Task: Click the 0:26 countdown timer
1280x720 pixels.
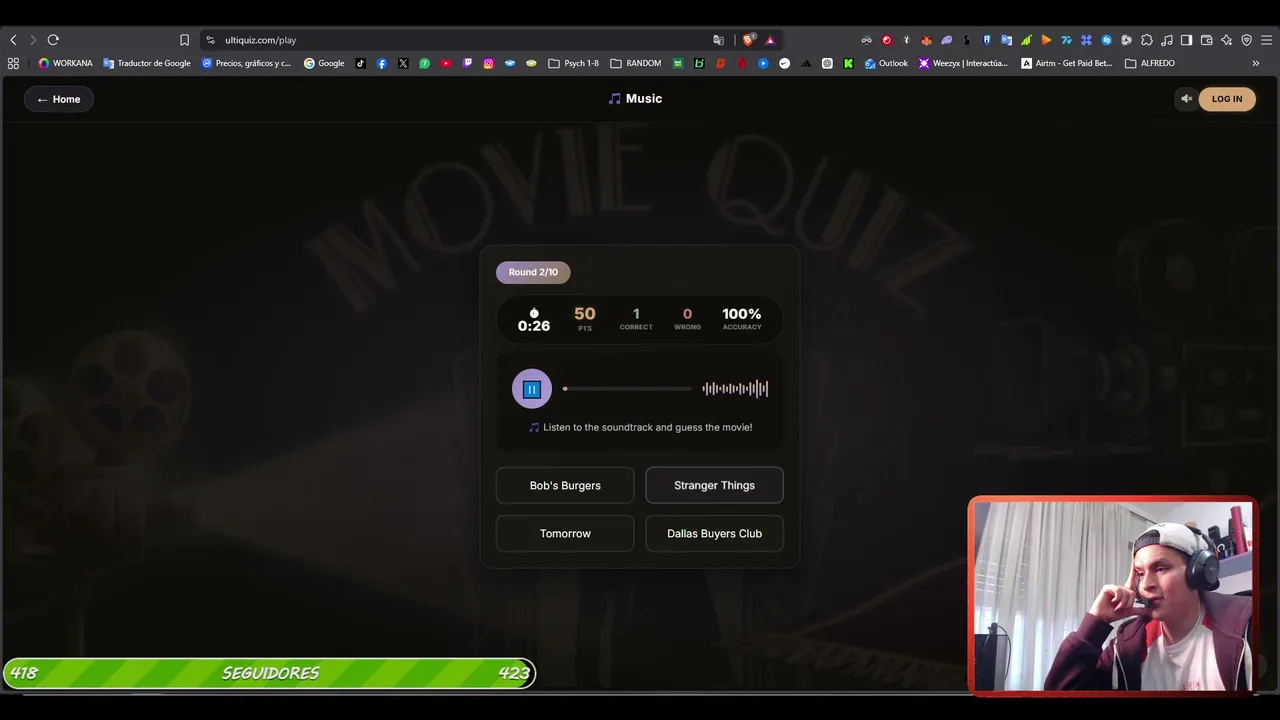Action: click(x=534, y=320)
